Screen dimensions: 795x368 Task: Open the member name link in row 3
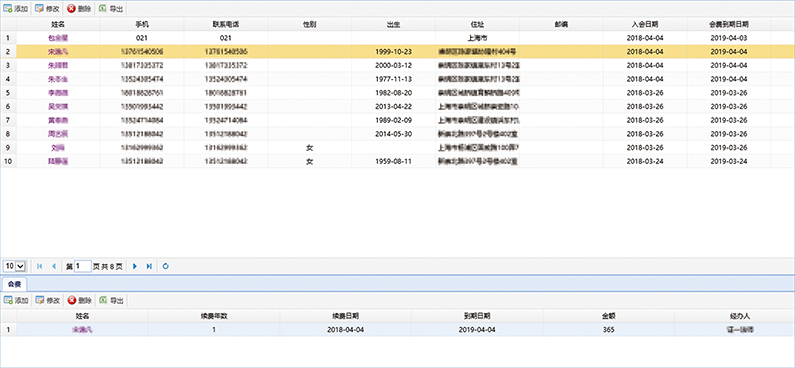point(58,65)
